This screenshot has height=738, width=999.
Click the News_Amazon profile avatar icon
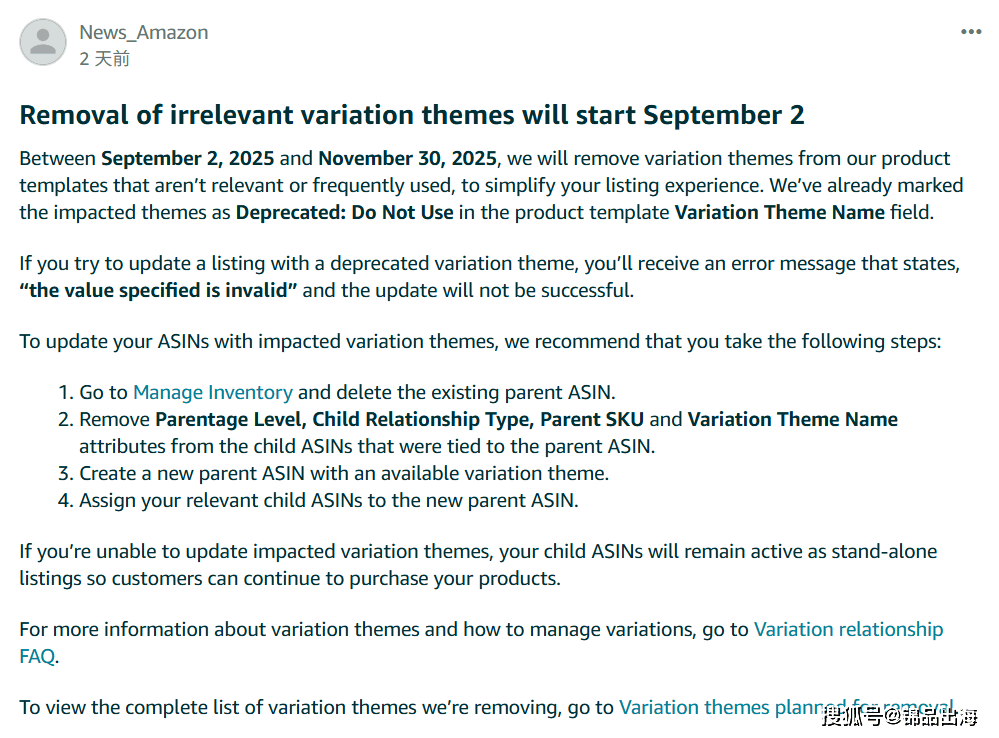pos(43,42)
